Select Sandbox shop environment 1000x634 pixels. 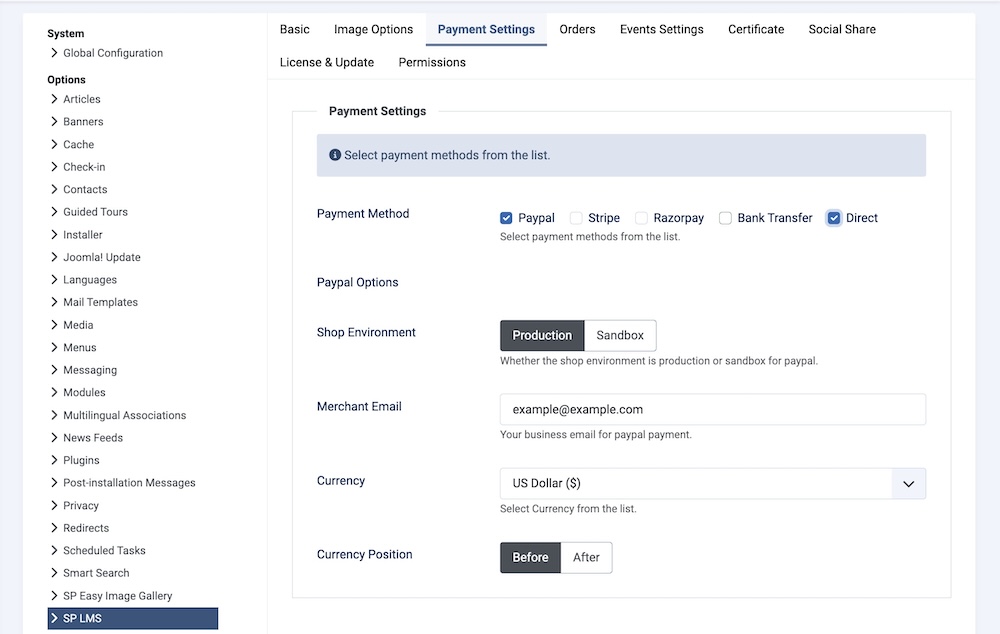point(620,335)
